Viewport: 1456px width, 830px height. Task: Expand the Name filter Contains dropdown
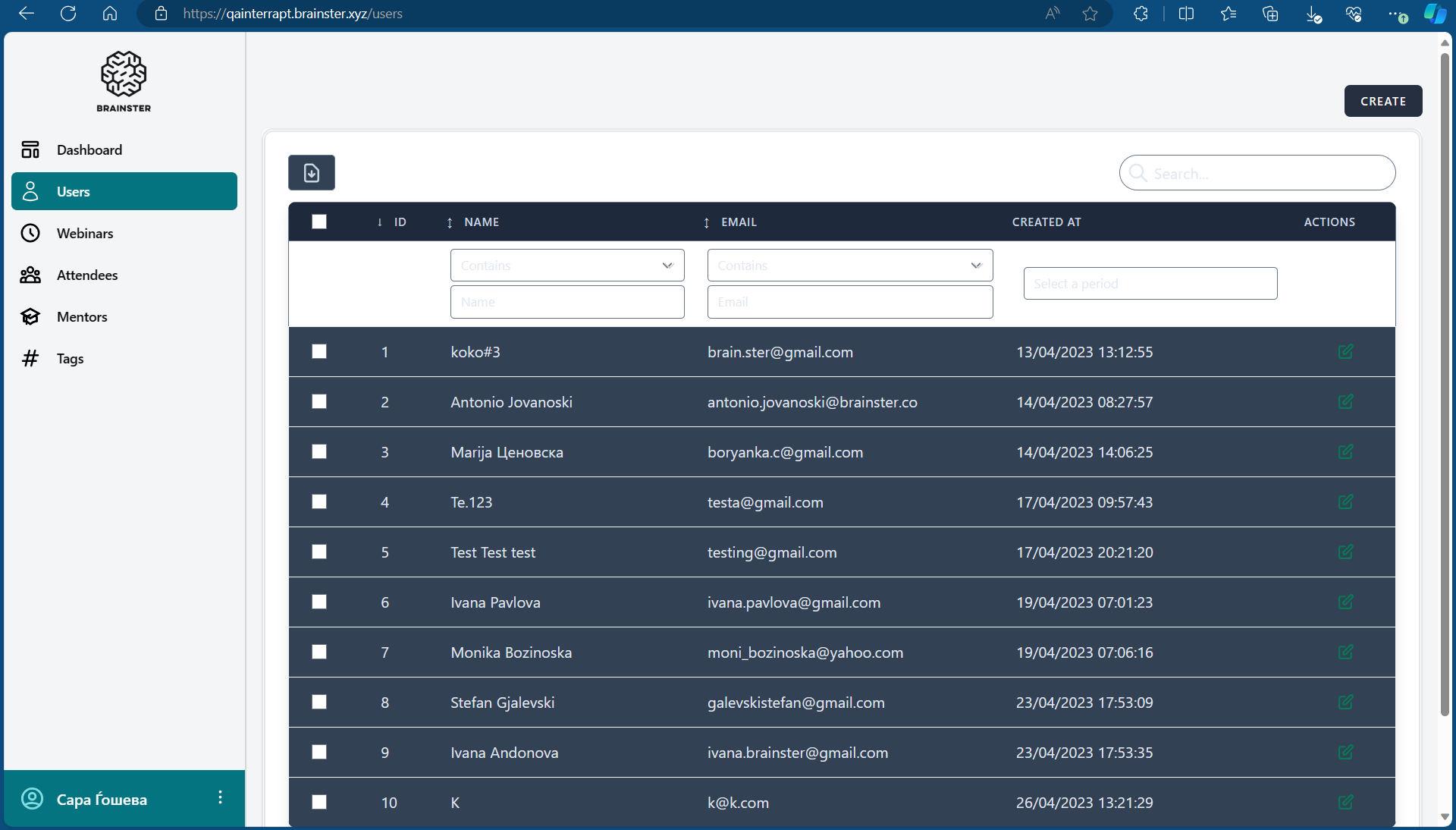[566, 266]
